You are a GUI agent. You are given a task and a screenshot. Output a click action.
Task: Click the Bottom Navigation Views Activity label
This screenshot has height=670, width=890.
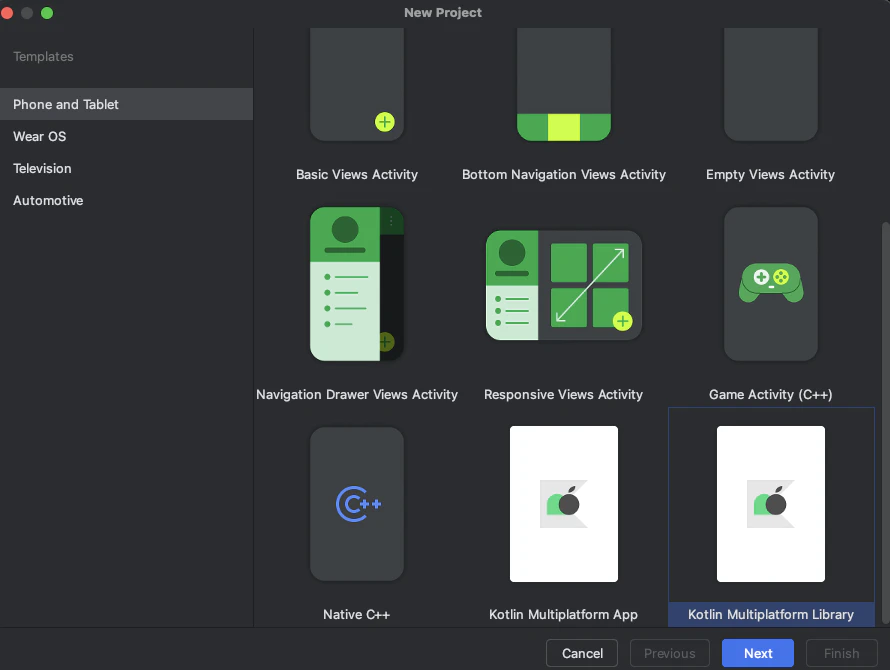[x=564, y=174]
